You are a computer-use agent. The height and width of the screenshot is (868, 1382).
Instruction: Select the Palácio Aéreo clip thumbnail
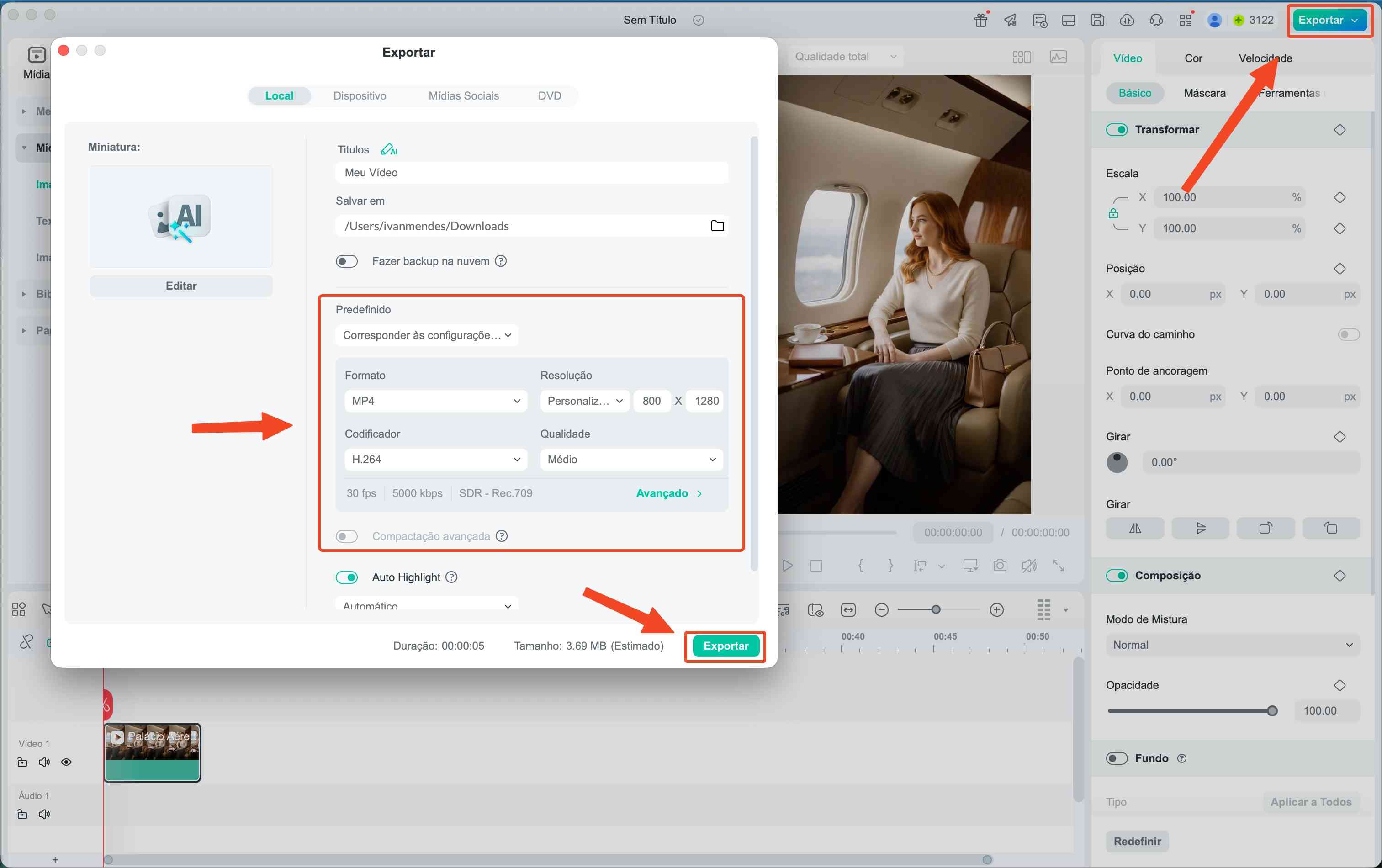pos(152,752)
